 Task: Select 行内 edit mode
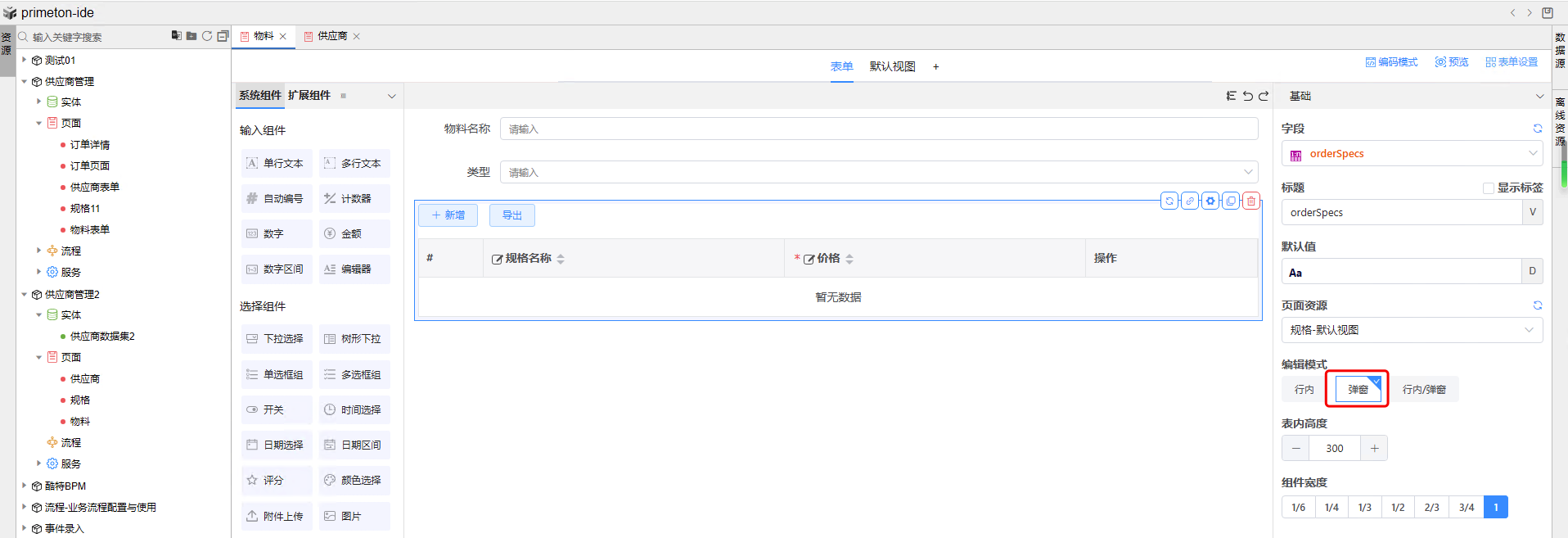[x=1304, y=390]
